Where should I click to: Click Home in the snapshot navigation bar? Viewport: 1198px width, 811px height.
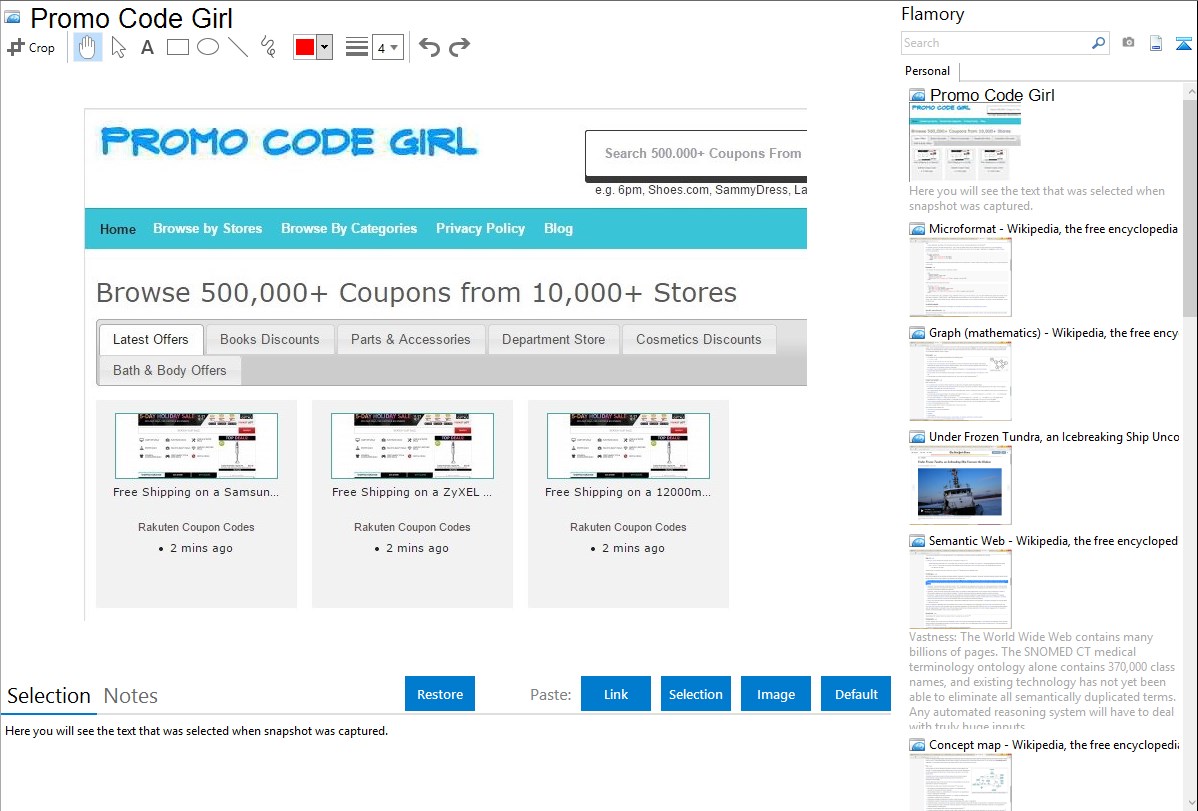[x=118, y=229]
